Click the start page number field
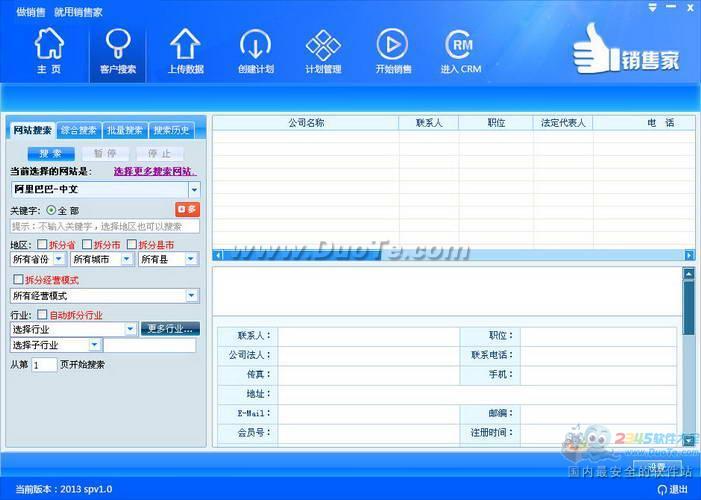 tap(44, 365)
